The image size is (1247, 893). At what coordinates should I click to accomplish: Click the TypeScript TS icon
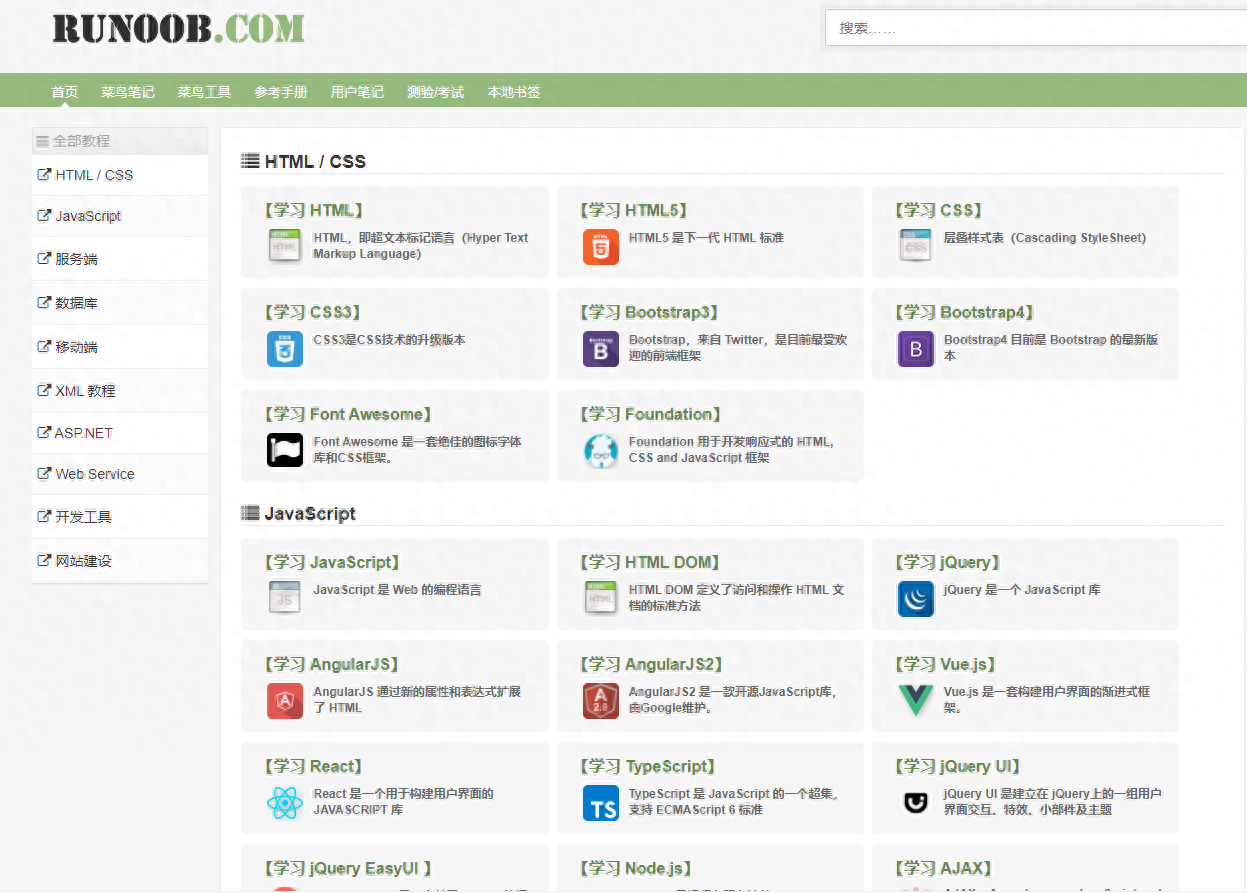(x=601, y=802)
